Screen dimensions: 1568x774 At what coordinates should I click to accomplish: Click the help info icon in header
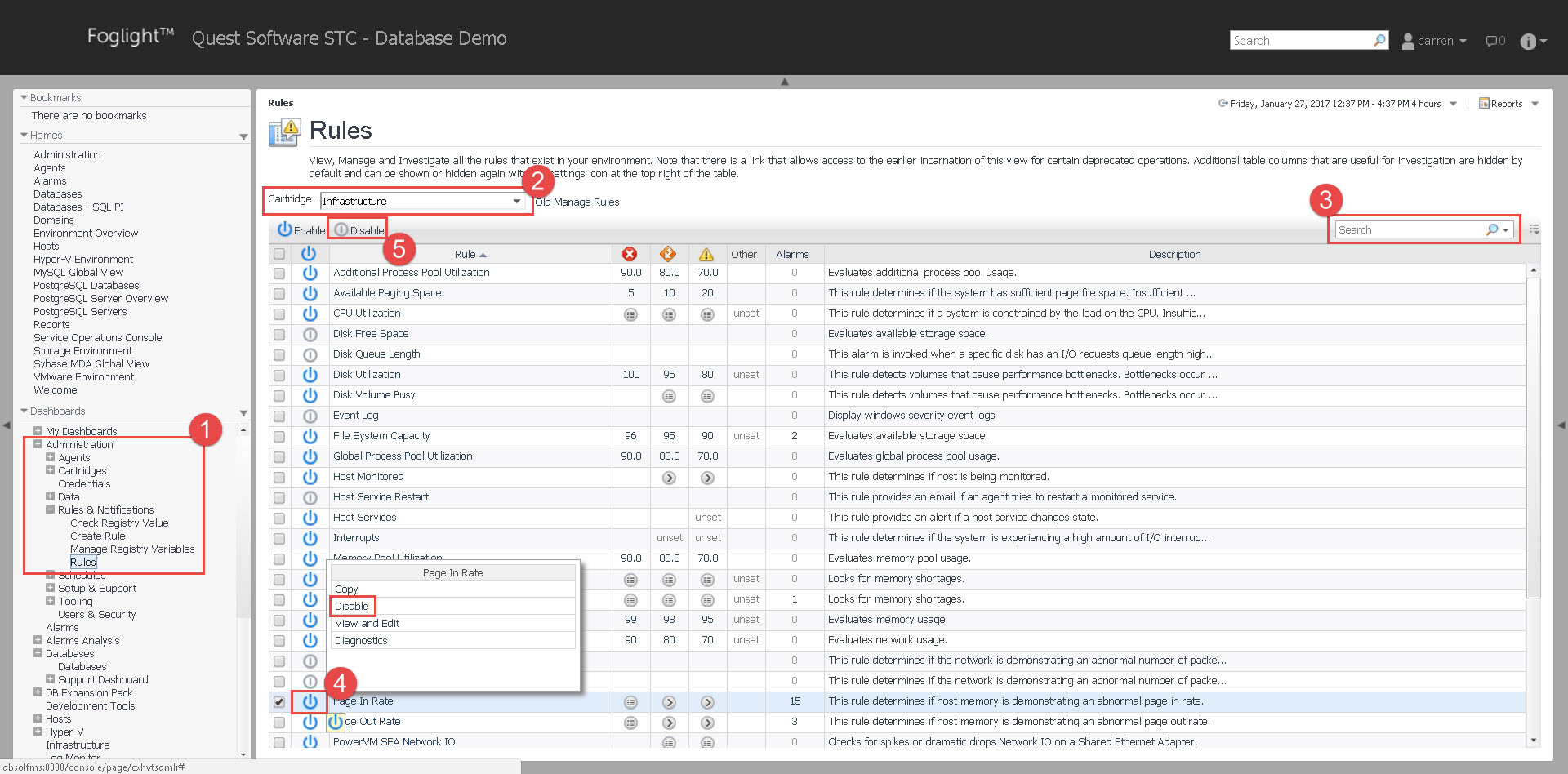pos(1528,41)
